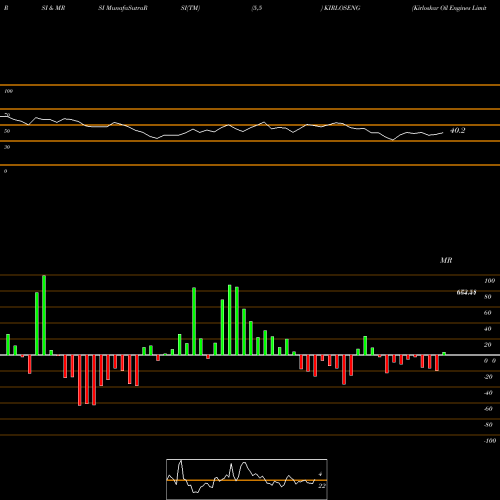Image resolution: width=500 pixels, height=500 pixels.
Task: Click the MR indicator title label
Action: click(x=446, y=260)
